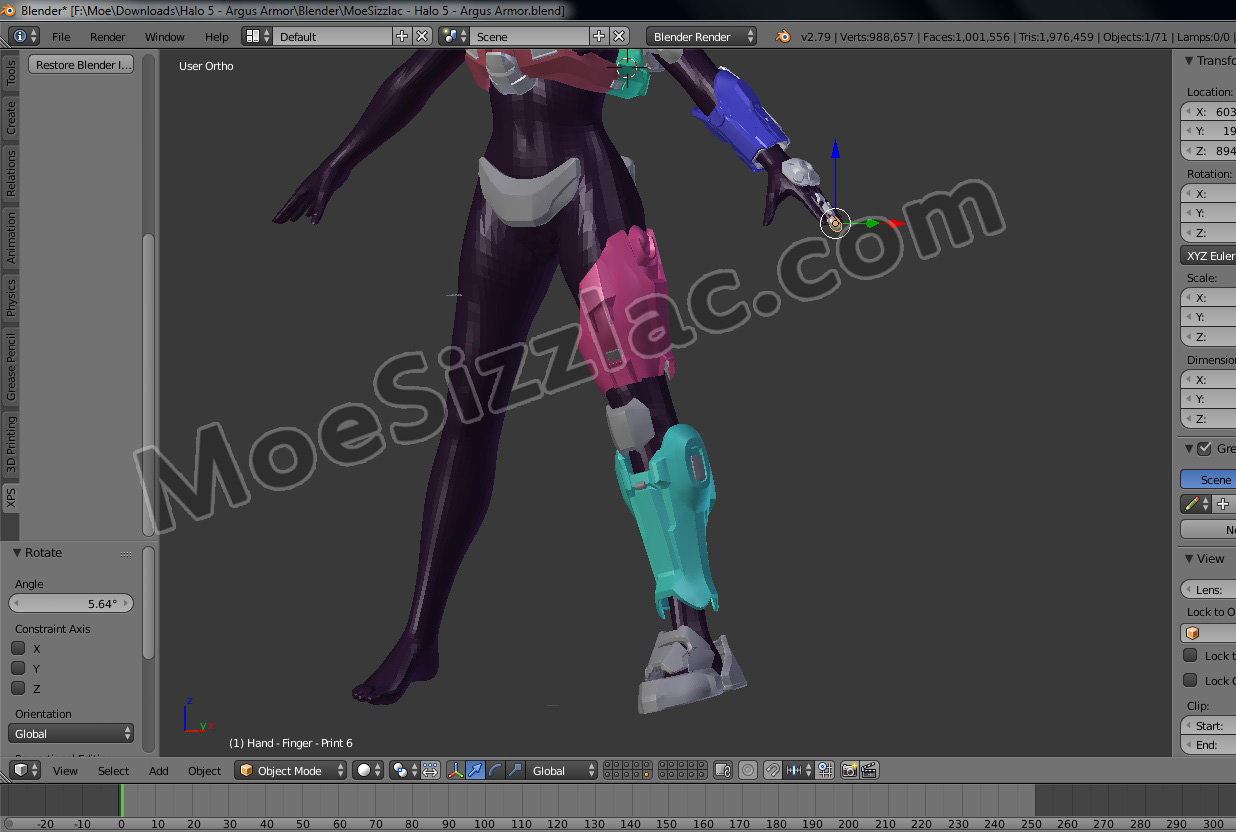The width and height of the screenshot is (1236, 832).
Task: Open the Window menu
Action: pyautogui.click(x=165, y=36)
